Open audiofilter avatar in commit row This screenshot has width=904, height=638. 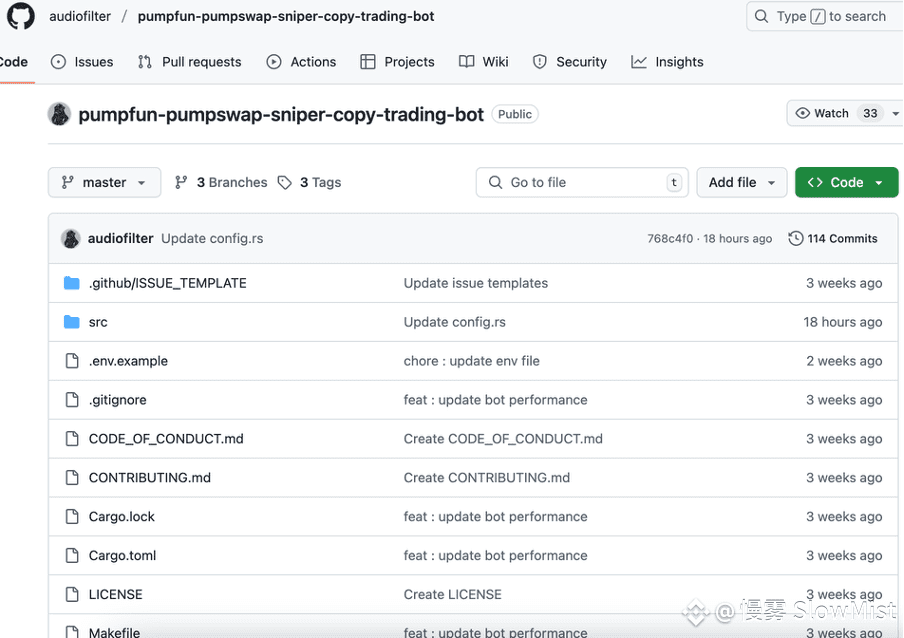(71, 239)
